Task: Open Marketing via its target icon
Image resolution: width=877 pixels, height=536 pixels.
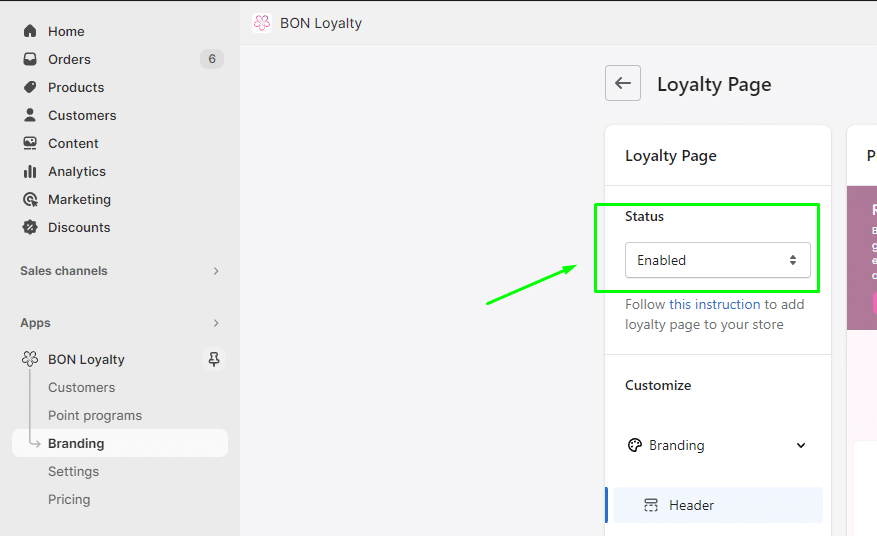Action: (x=30, y=199)
